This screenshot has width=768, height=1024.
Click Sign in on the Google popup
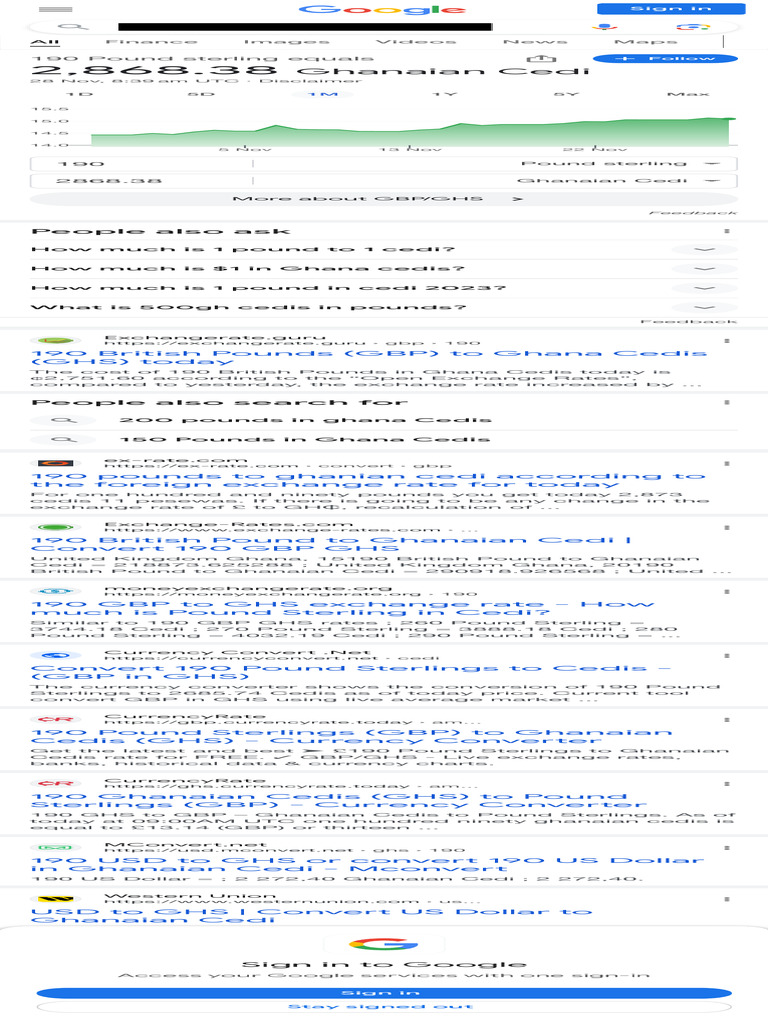point(384,993)
